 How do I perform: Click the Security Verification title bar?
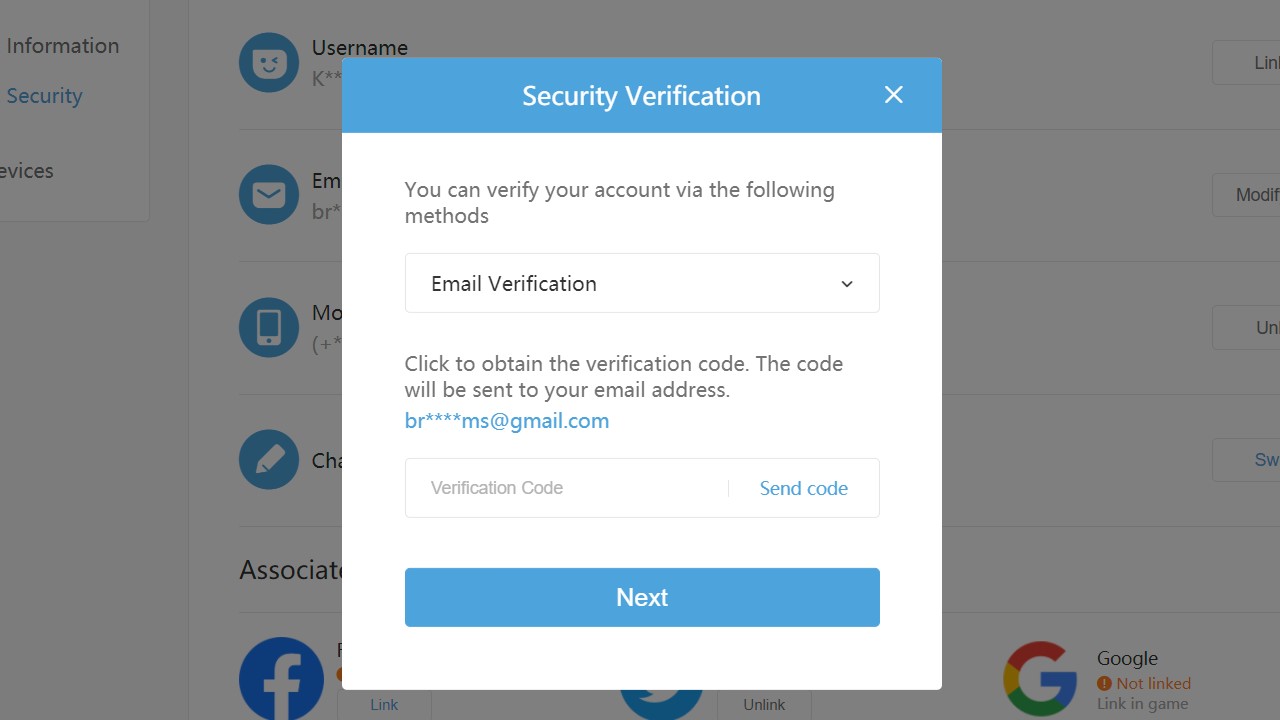[640, 95]
